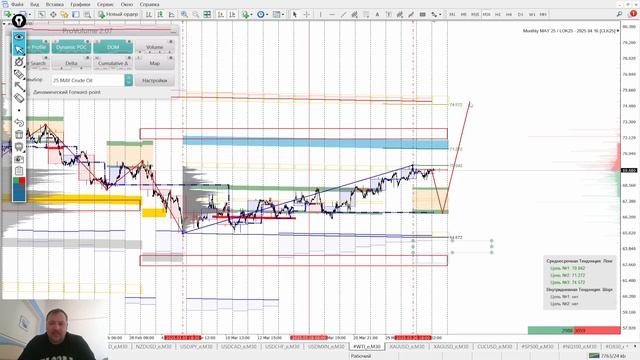Click the zoom out magnifier icon
This screenshot has width=640, height=360.
point(196,14)
